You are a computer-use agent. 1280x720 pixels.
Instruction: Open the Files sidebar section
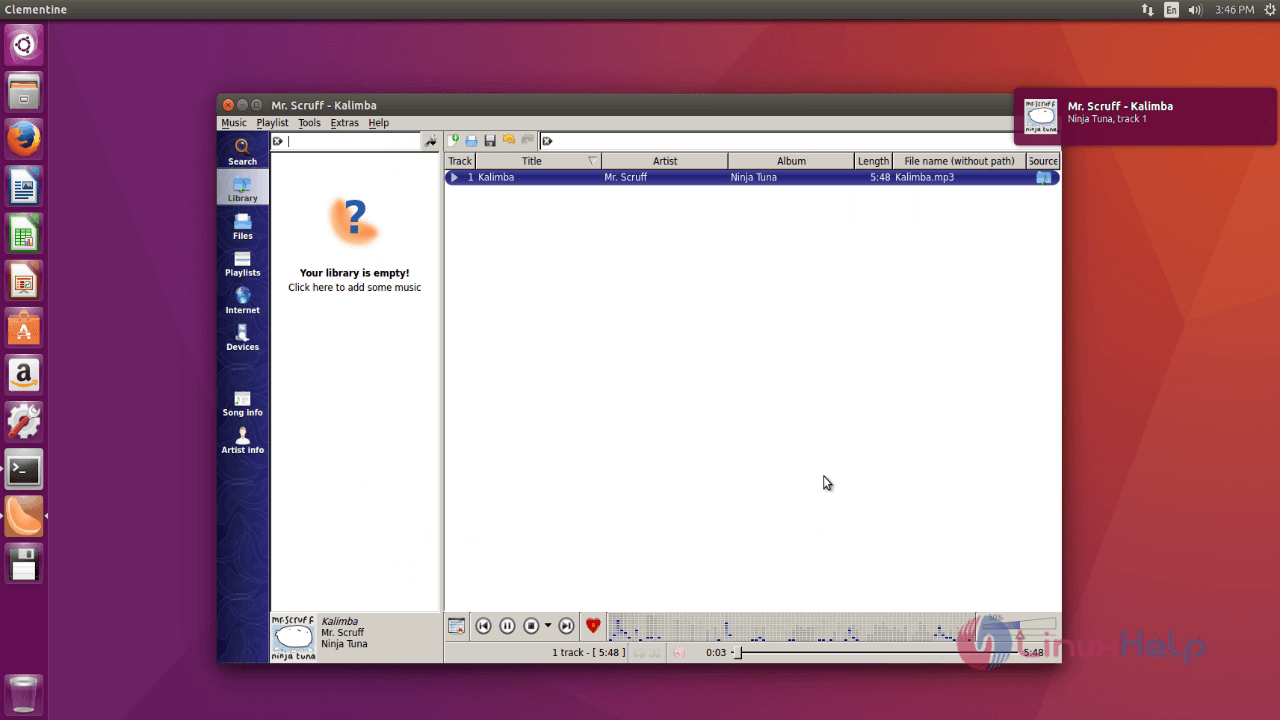(x=242, y=226)
